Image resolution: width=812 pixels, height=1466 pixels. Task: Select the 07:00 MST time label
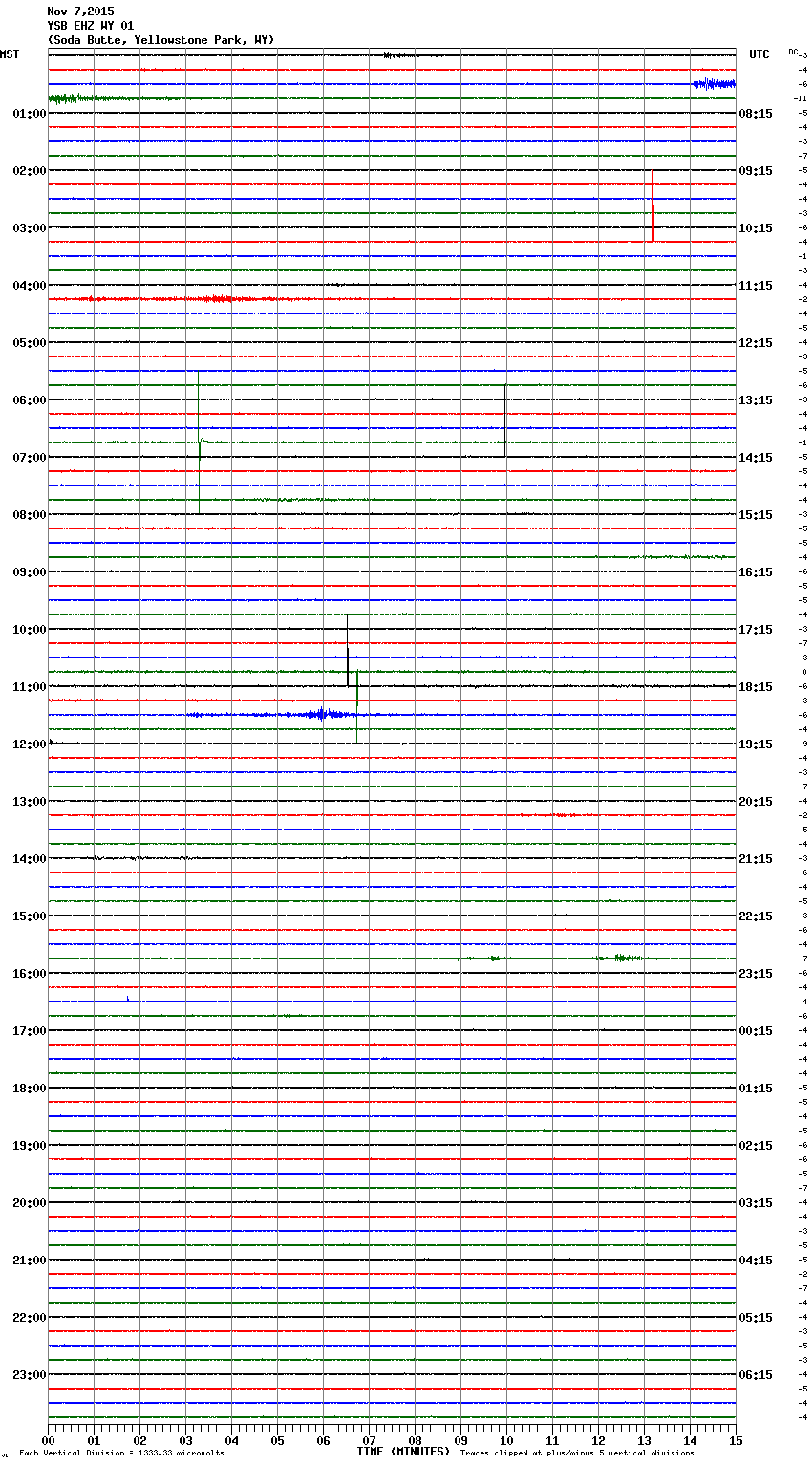tap(30, 458)
